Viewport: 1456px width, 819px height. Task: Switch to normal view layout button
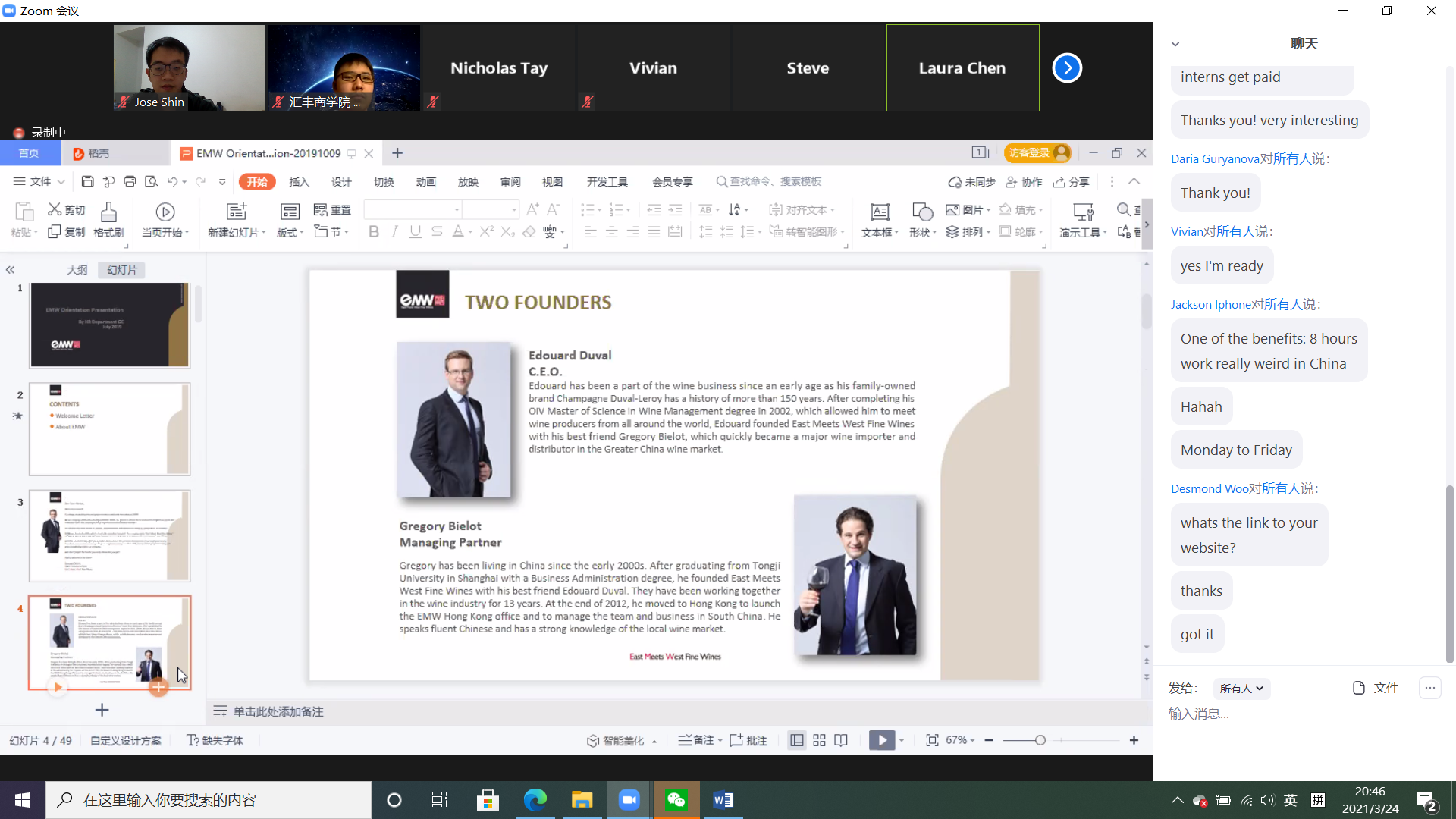(x=797, y=740)
